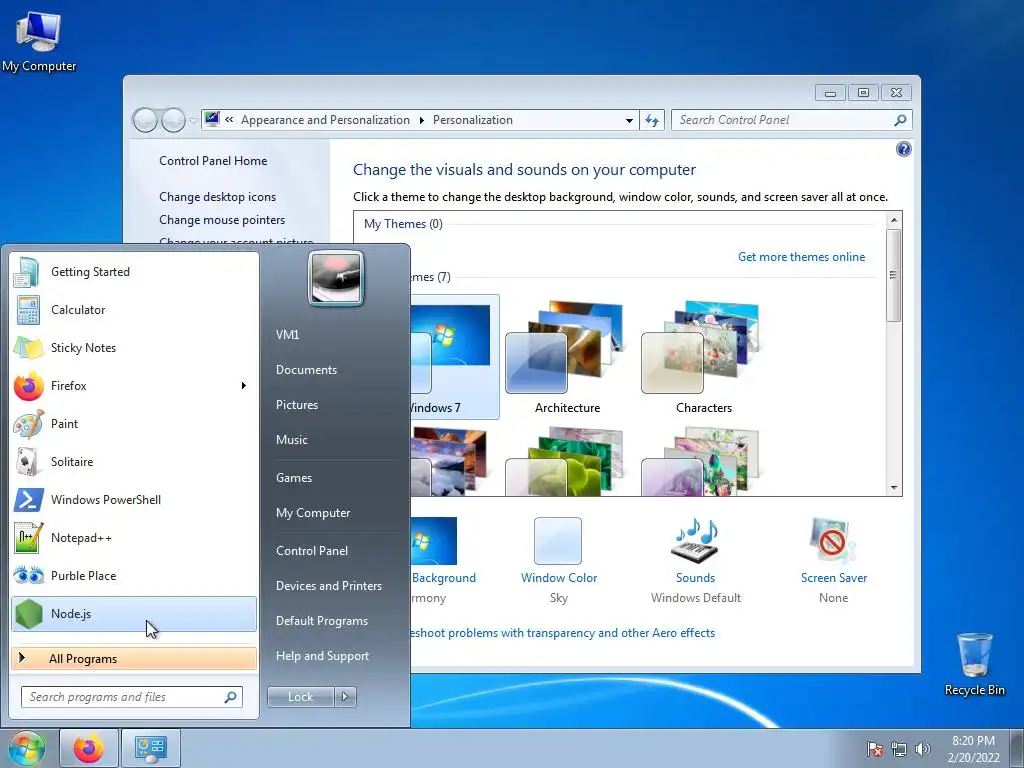Viewport: 1024px width, 768px height.
Task: Open Devices and Printers
Action: point(328,586)
